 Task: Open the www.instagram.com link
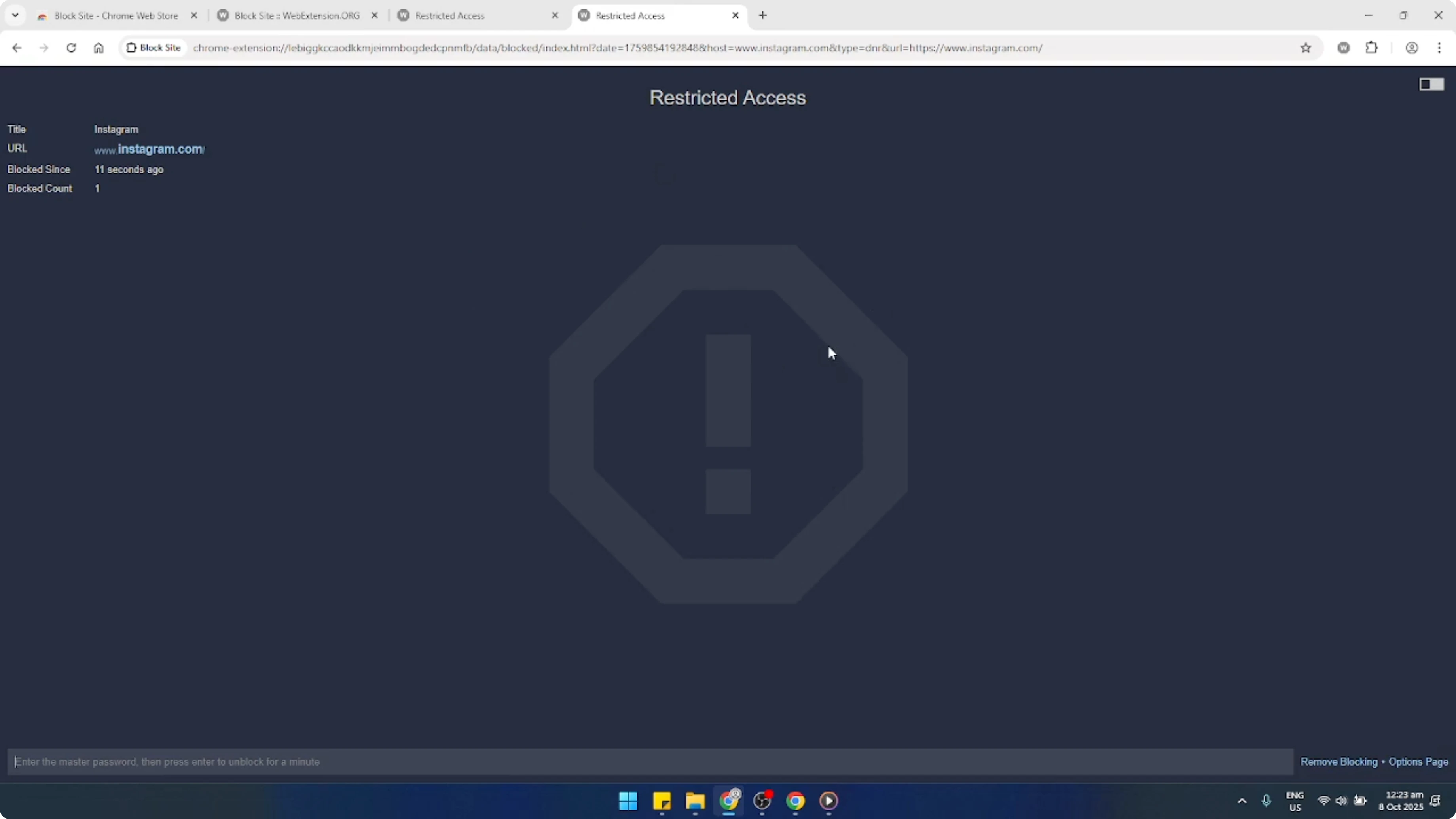[149, 149]
